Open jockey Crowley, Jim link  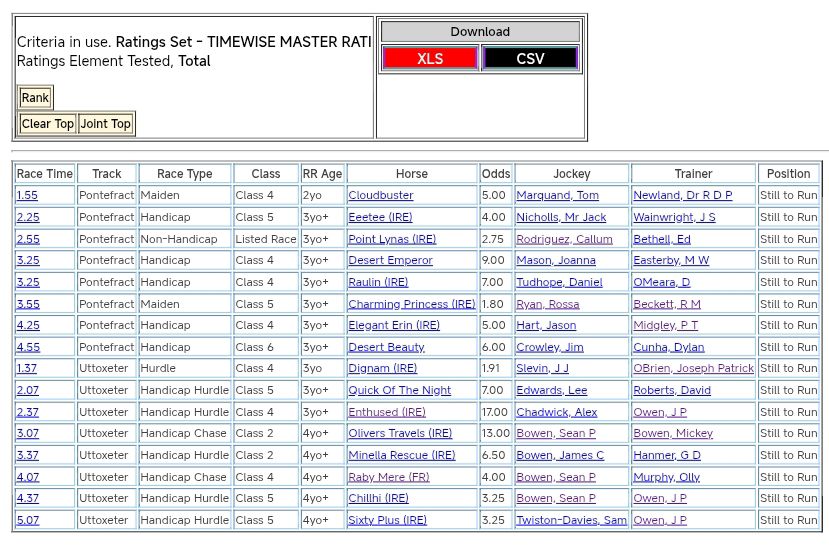pyautogui.click(x=549, y=347)
